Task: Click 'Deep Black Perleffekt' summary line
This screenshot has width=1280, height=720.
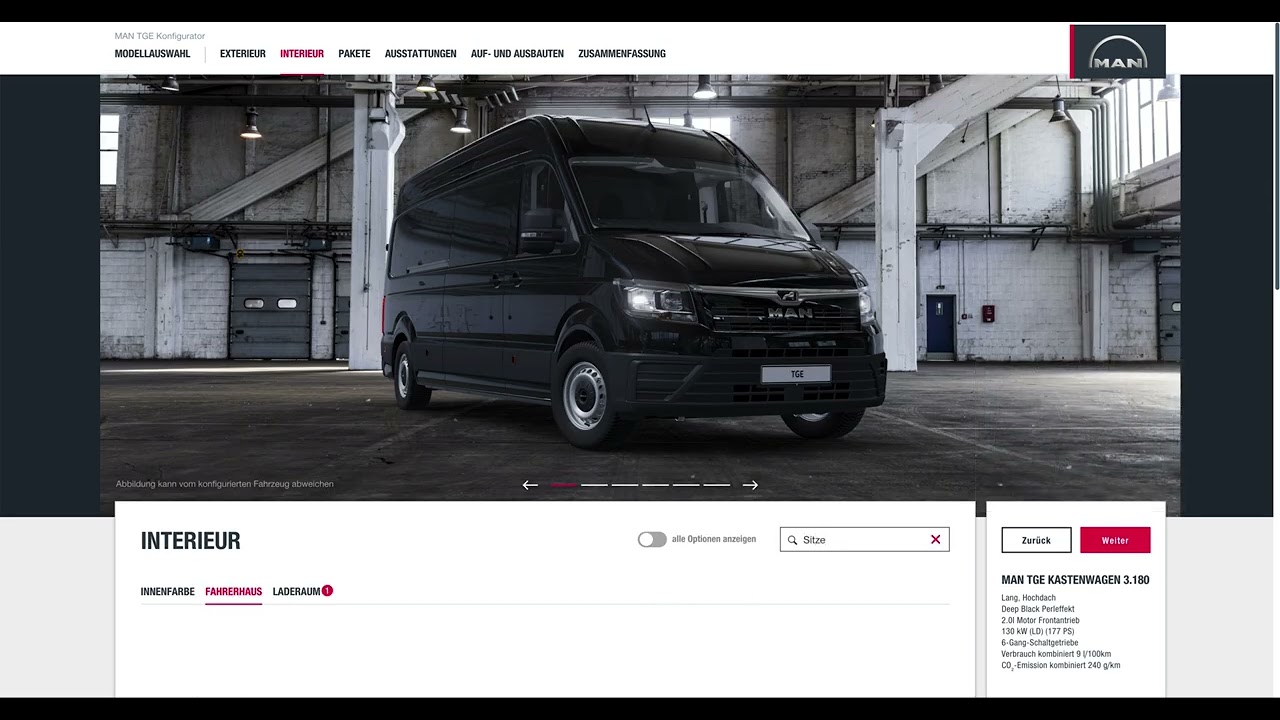Action: click(x=1038, y=609)
